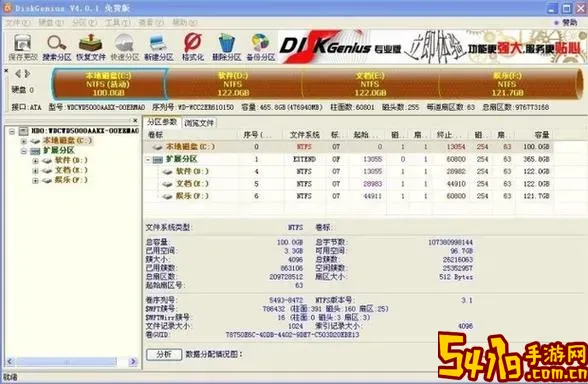This screenshot has width=588, height=384.
Task: Sort by the 容量 column header
Action: pyautogui.click(x=533, y=135)
